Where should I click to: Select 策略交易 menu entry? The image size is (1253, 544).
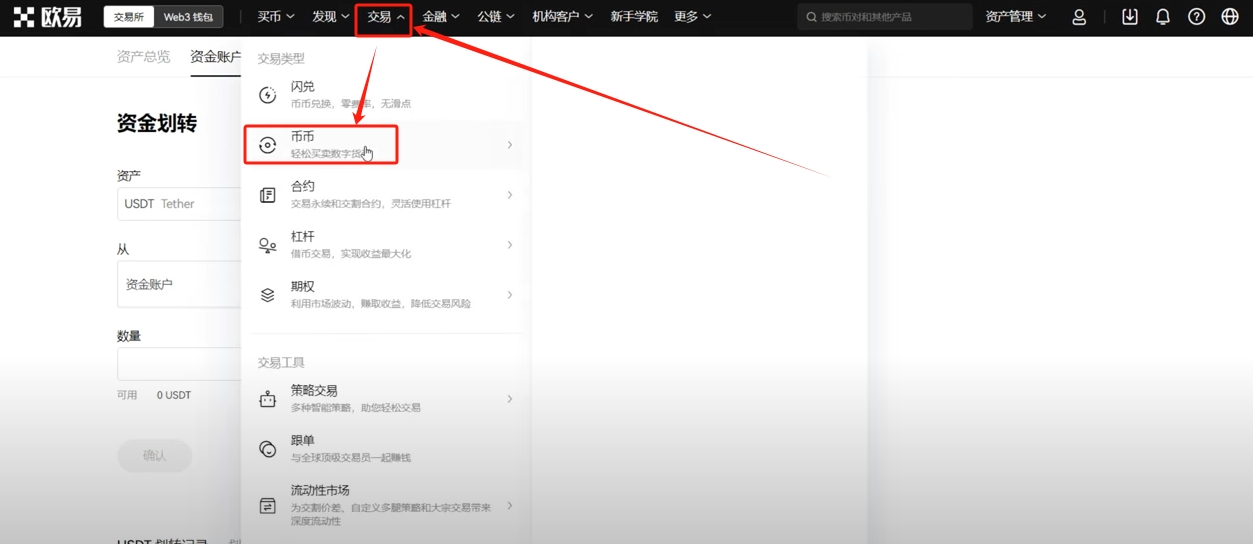coord(385,399)
